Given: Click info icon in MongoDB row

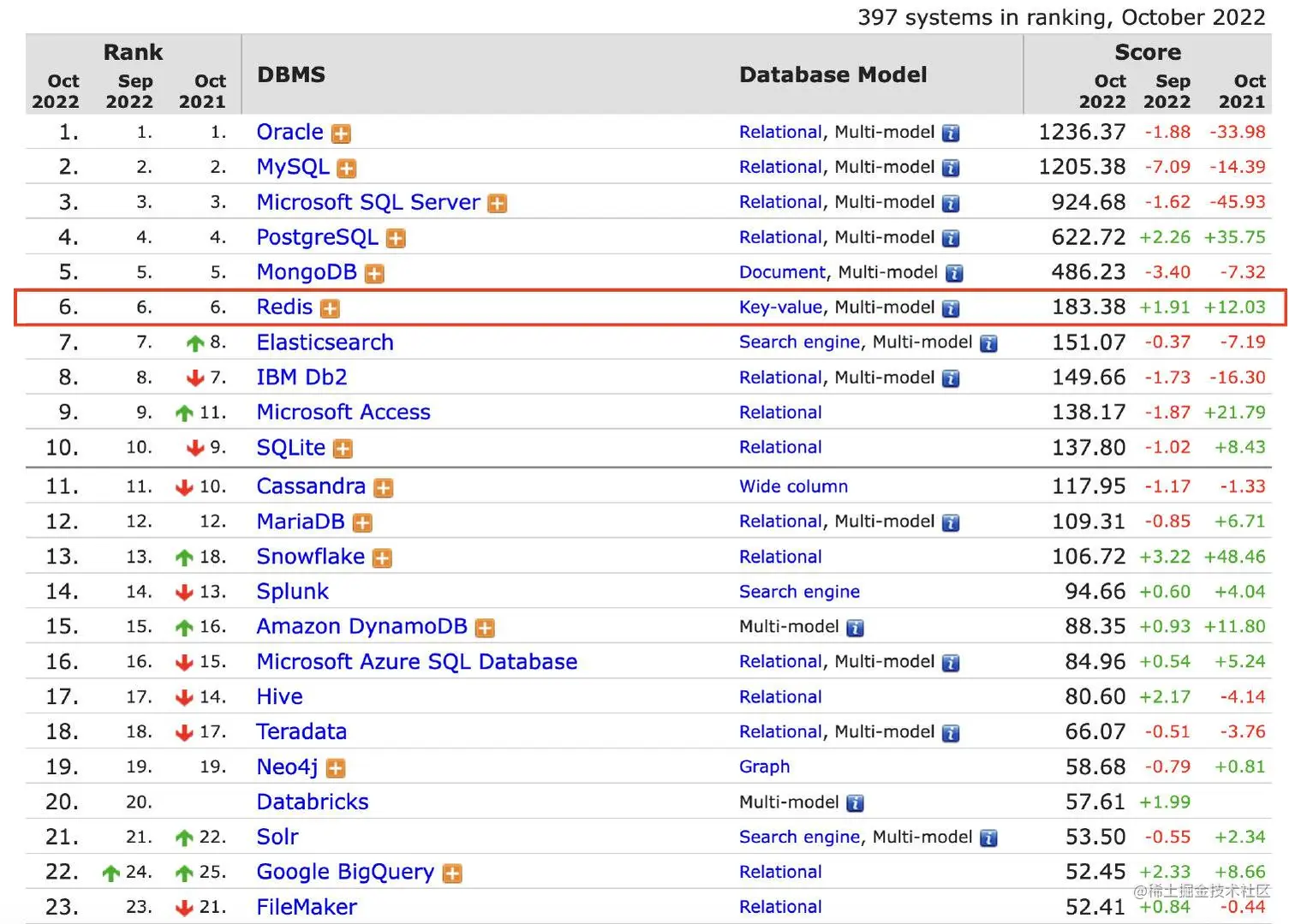Looking at the screenshot, I should [x=954, y=274].
